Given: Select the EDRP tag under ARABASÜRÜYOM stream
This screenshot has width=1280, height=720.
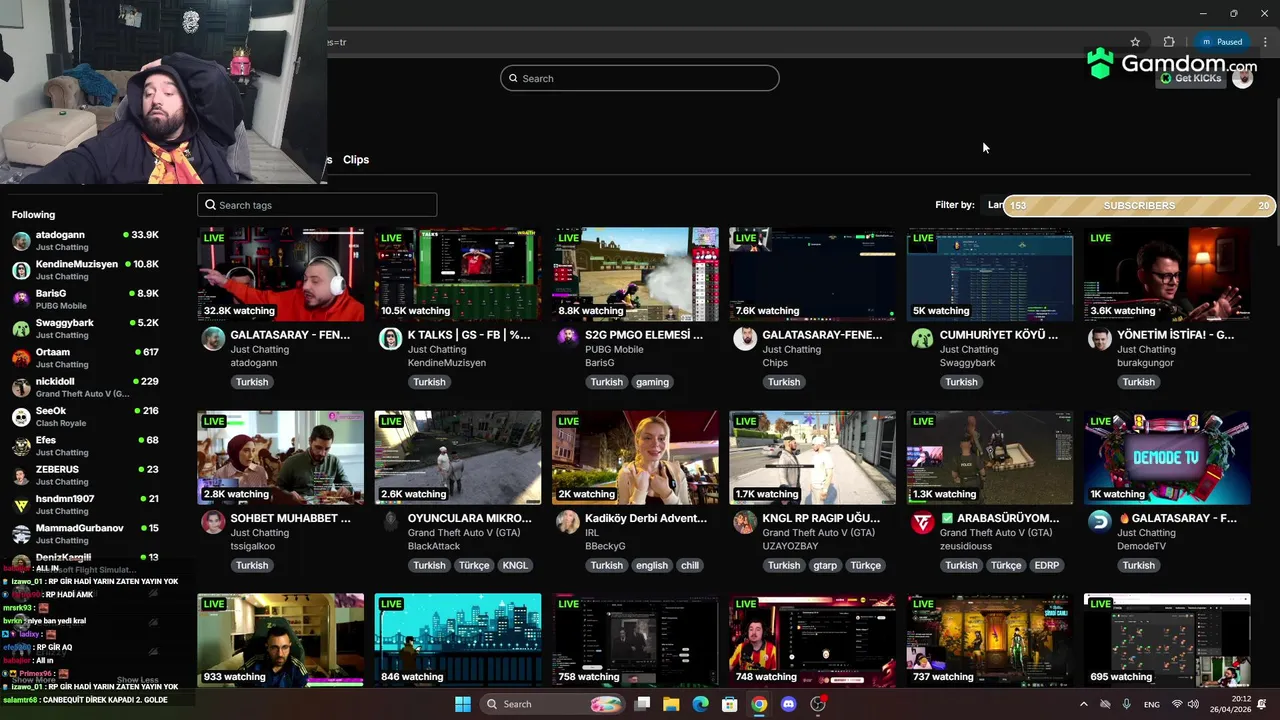Looking at the screenshot, I should 1047,565.
